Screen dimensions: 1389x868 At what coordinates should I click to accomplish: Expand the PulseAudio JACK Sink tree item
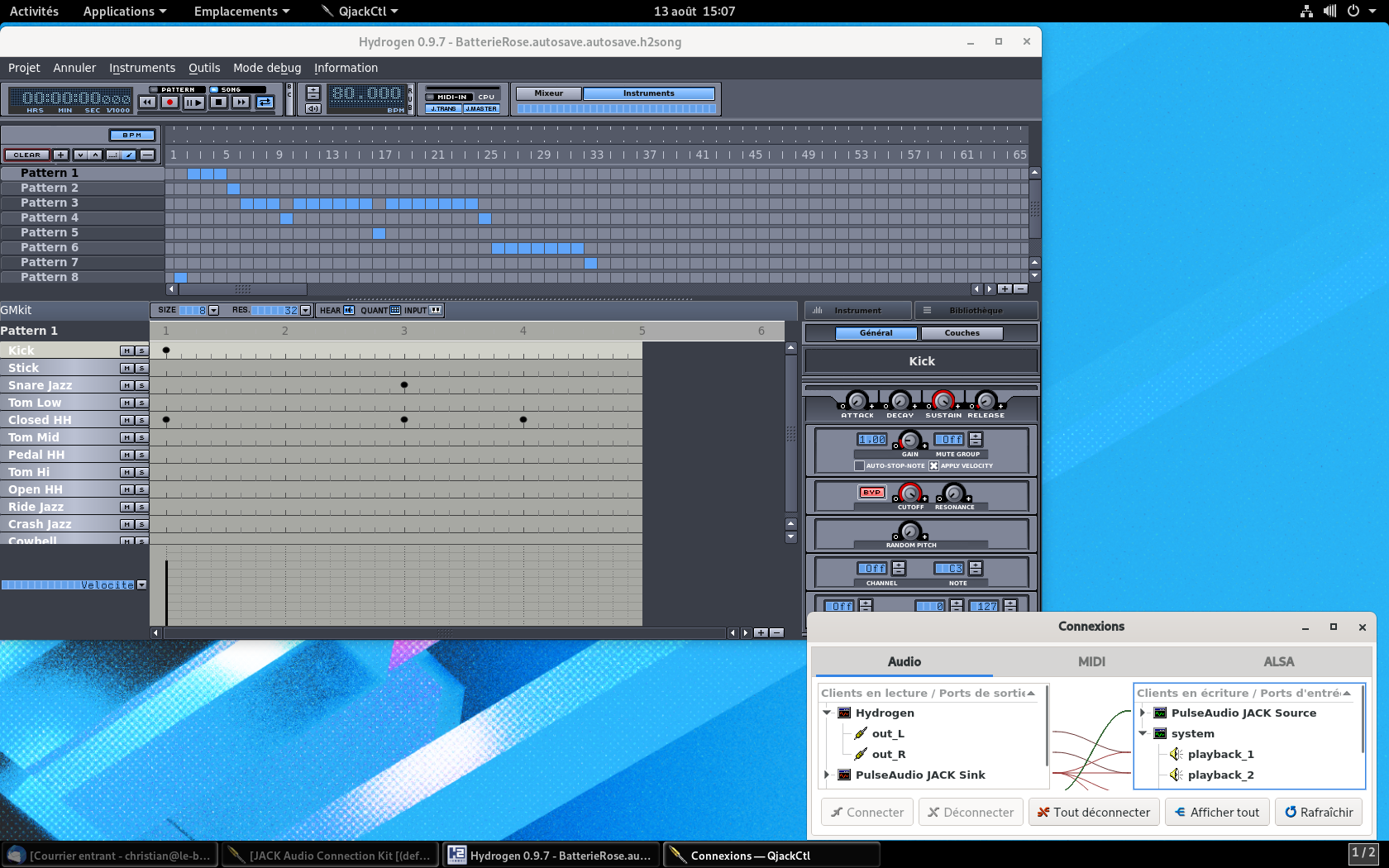827,775
